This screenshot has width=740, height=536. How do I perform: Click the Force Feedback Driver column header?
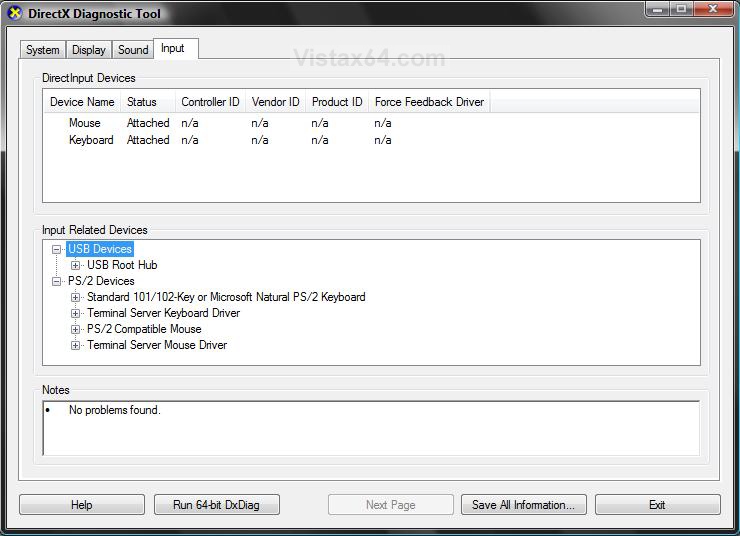(x=429, y=102)
